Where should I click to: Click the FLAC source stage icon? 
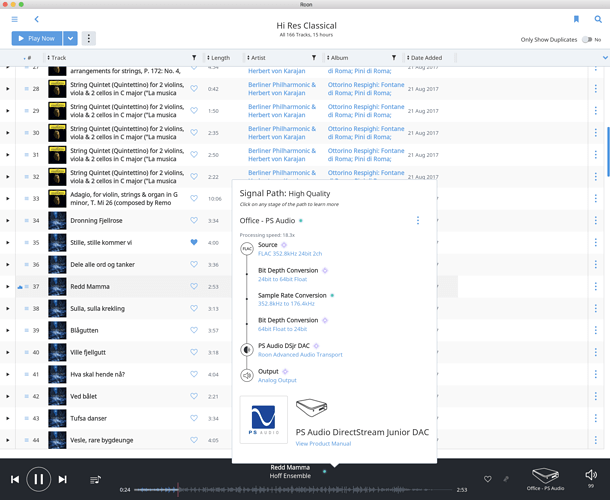click(247, 249)
